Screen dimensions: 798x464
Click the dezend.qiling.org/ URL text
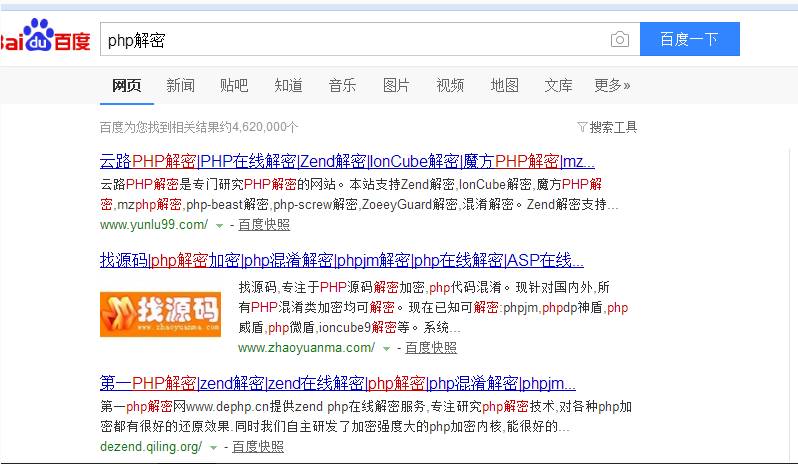point(151,447)
